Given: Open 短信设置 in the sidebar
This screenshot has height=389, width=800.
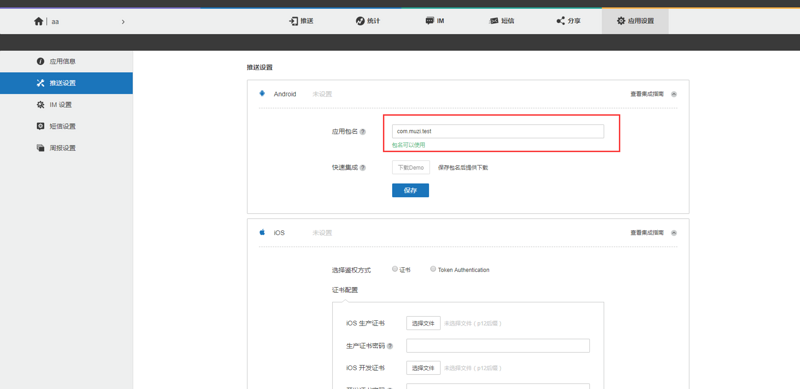Looking at the screenshot, I should (x=66, y=126).
